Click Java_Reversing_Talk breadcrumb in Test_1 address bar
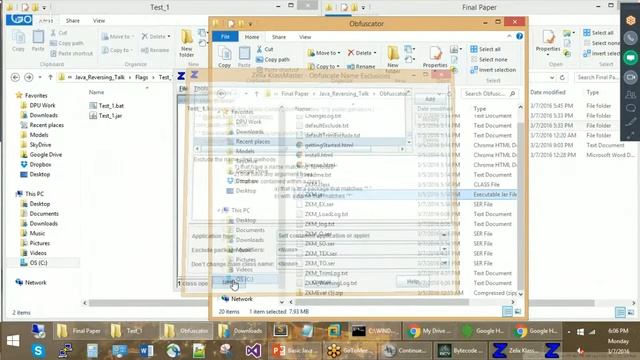The height and width of the screenshot is (360, 640). (100, 77)
